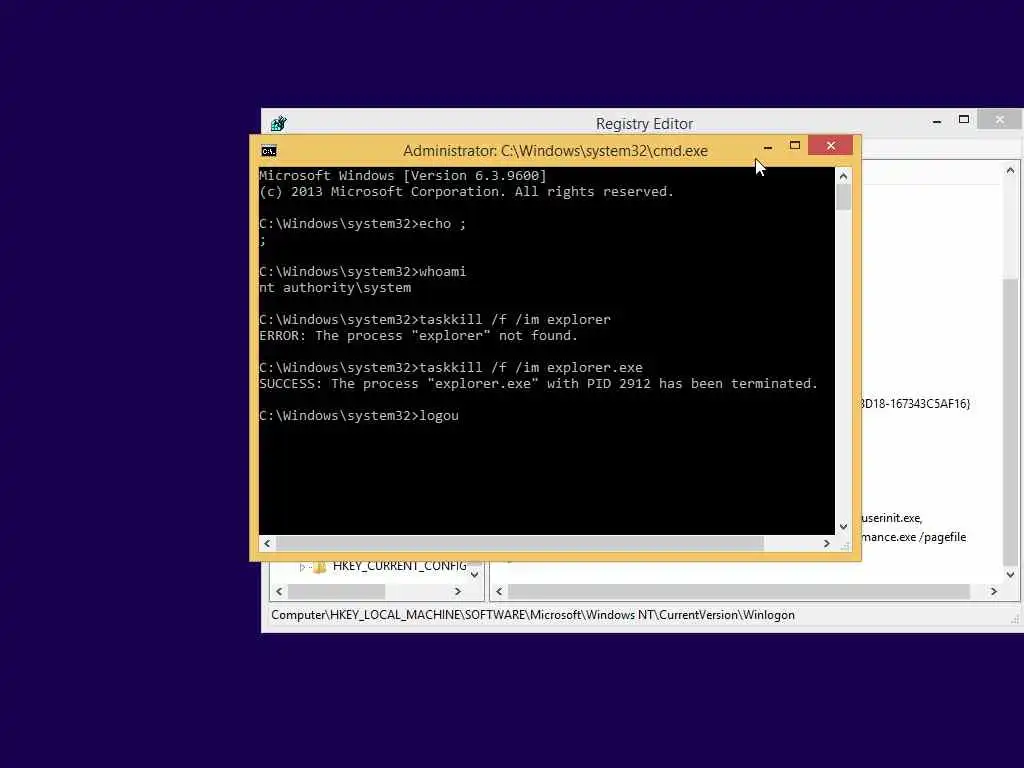Click cmd horizontal scrollbar left arrow
Viewport: 1024px width, 768px height.
tap(267, 543)
